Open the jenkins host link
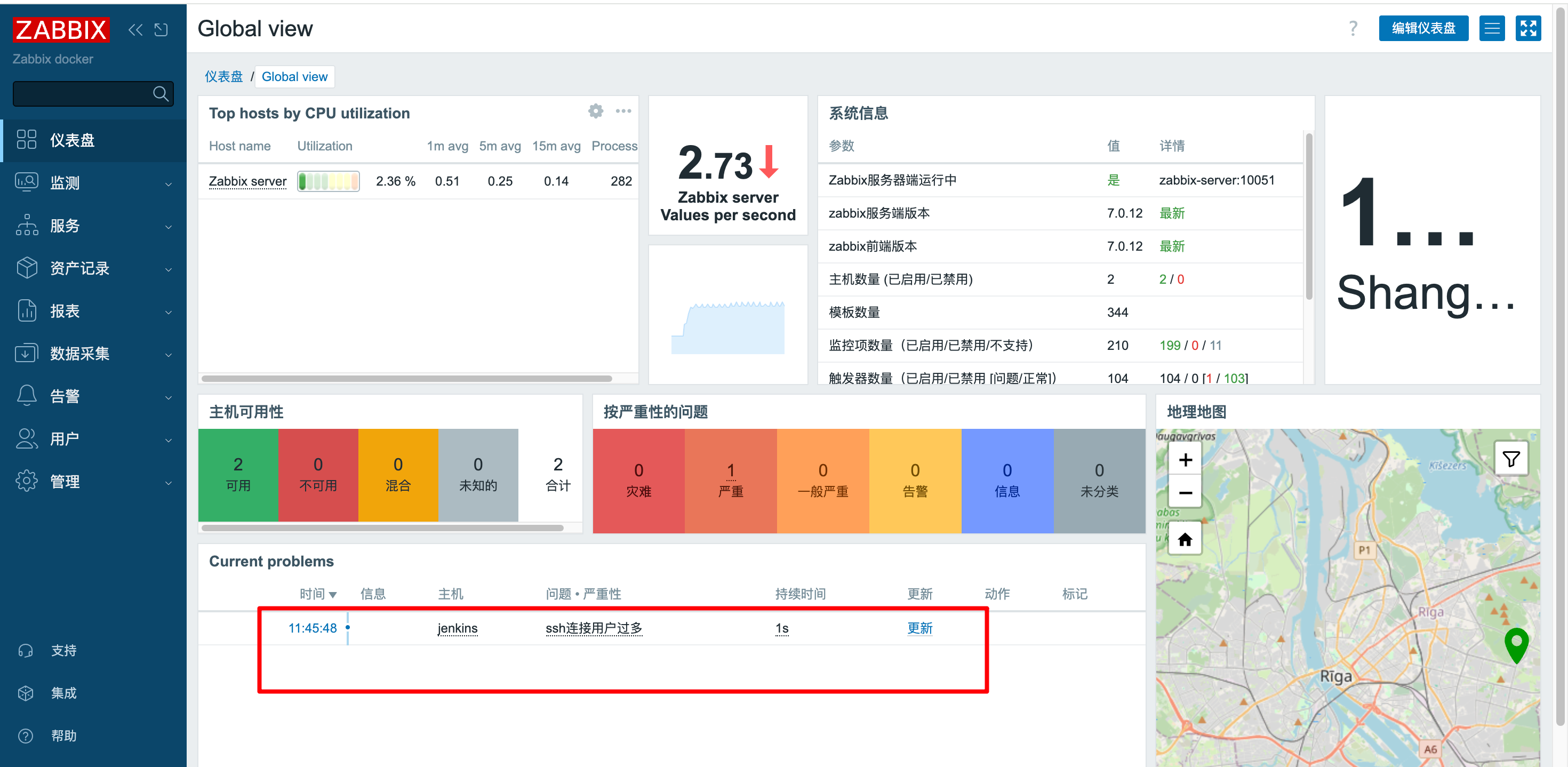Image resolution: width=1568 pixels, height=767 pixels. [457, 628]
